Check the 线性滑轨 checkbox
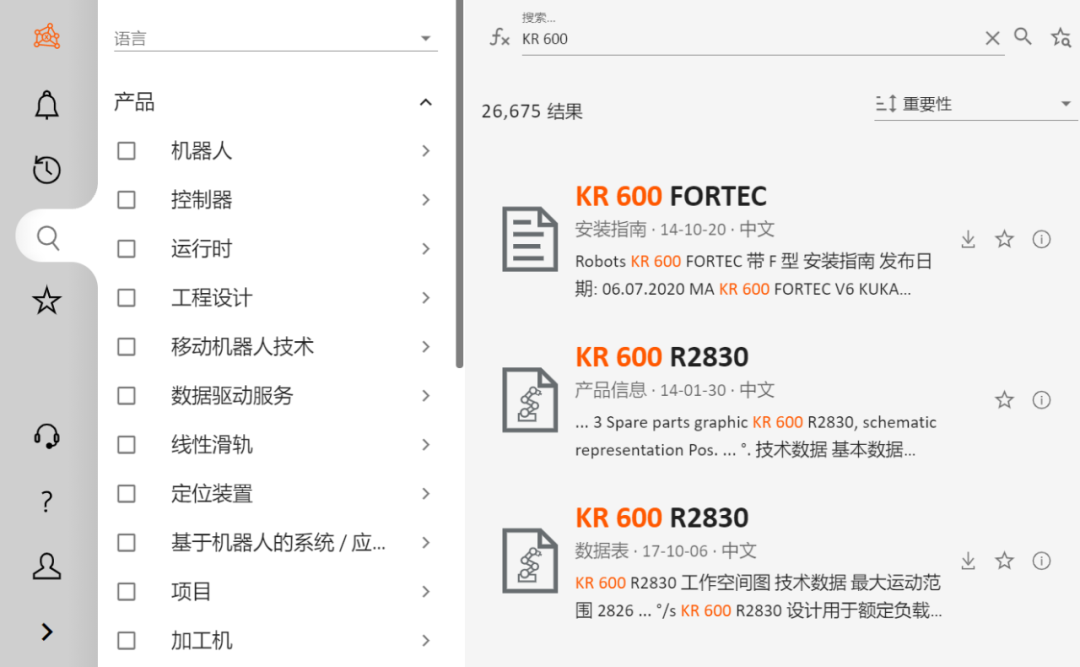 pos(126,444)
